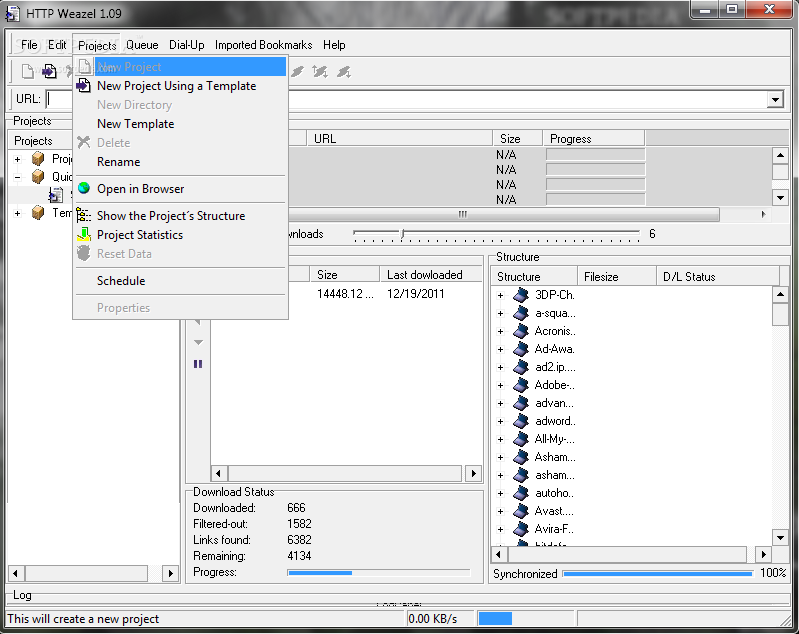
Task: Click the grey X icon beside Delete
Action: (x=84, y=142)
